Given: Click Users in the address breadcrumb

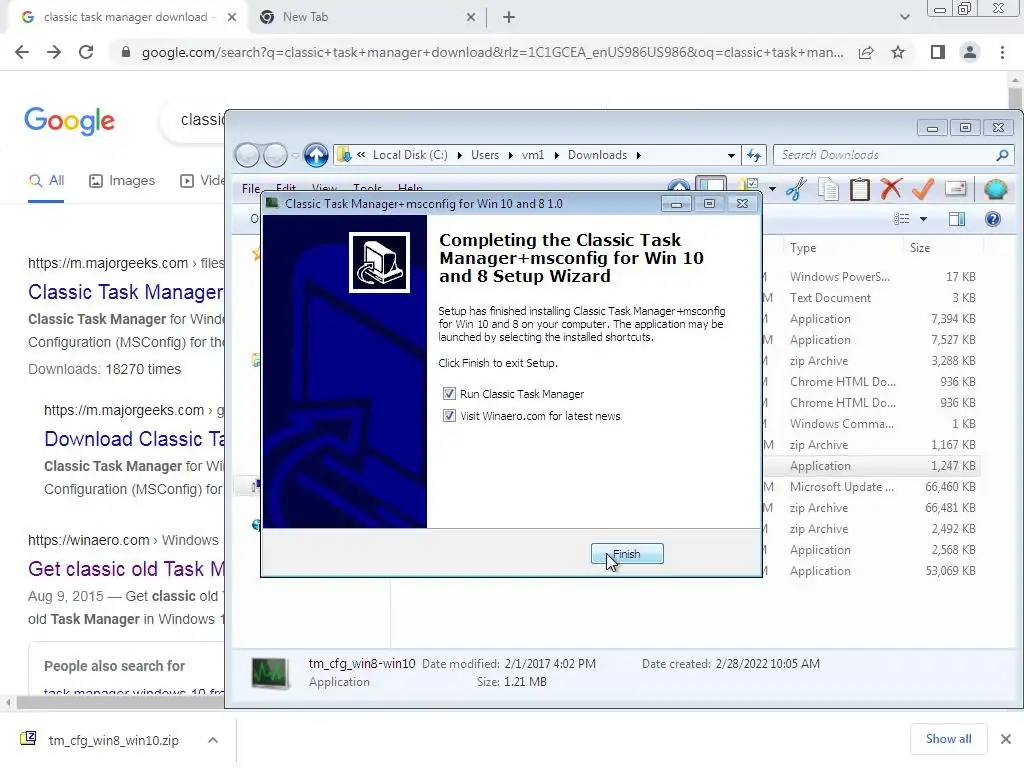Looking at the screenshot, I should point(485,155).
